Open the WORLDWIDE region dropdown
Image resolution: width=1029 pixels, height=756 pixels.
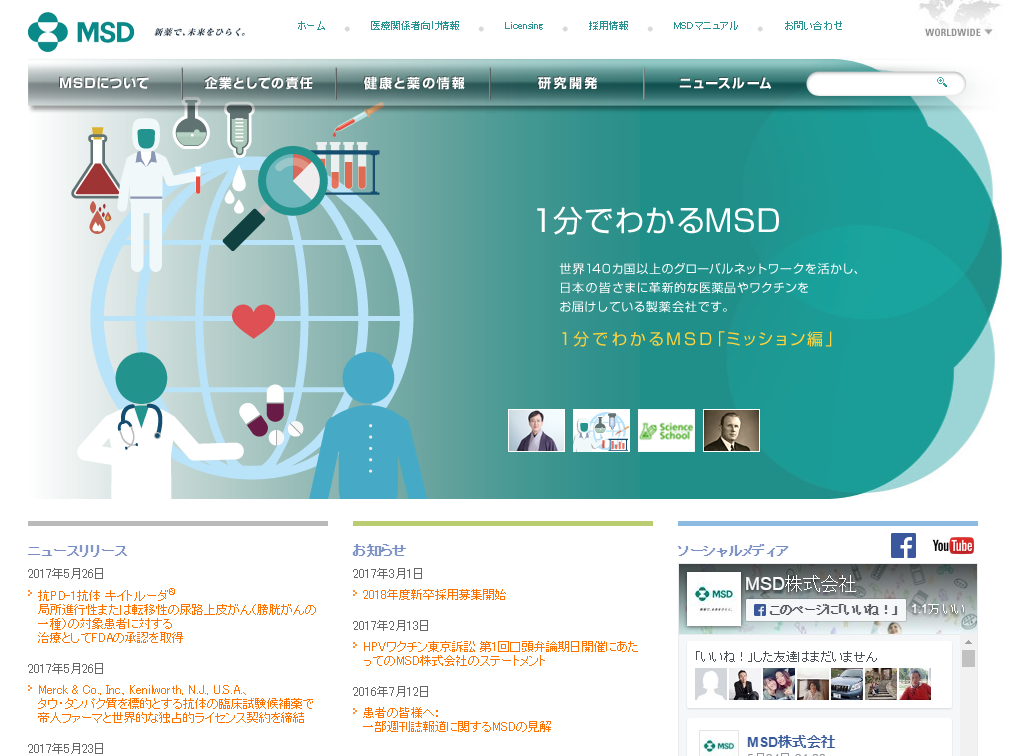(x=958, y=32)
